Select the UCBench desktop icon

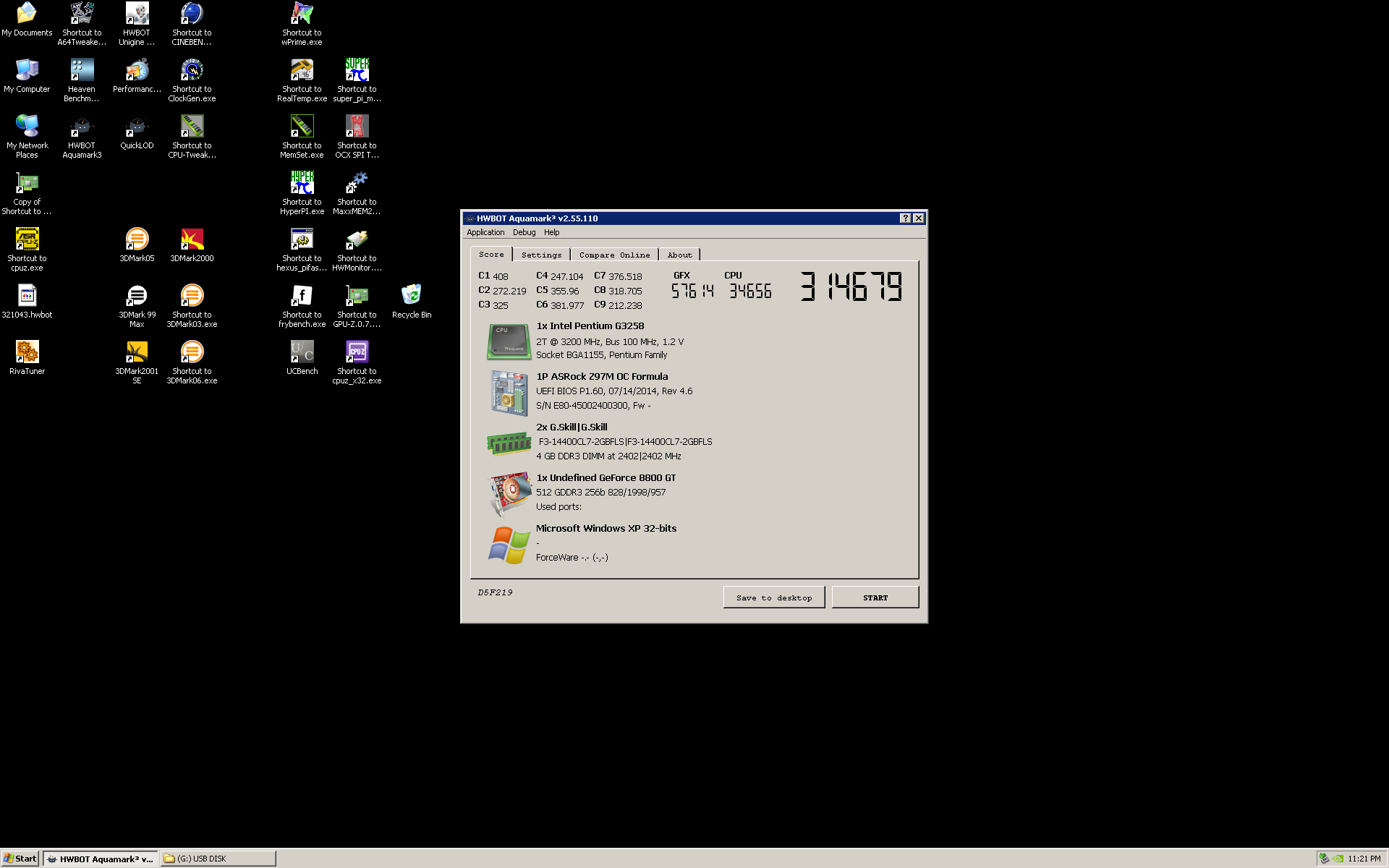tap(302, 359)
